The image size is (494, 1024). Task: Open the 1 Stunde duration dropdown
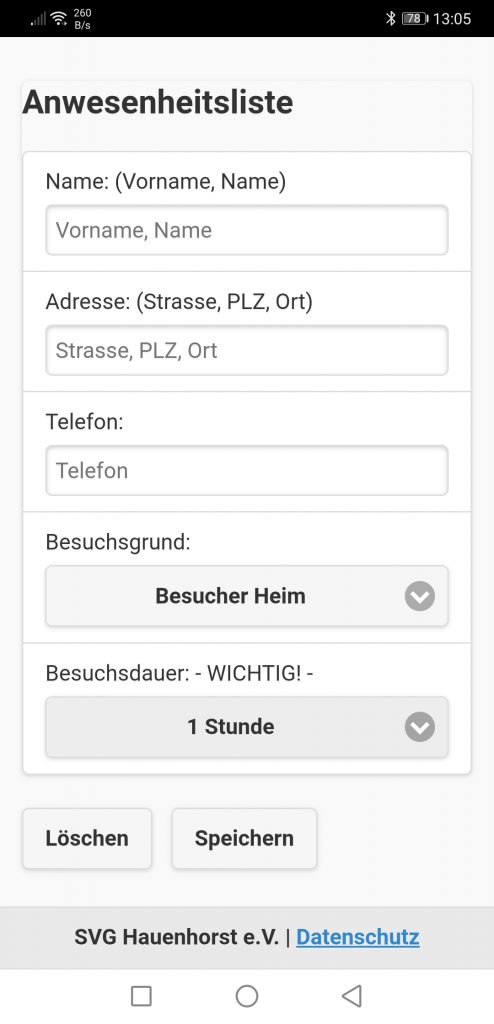coord(247,727)
